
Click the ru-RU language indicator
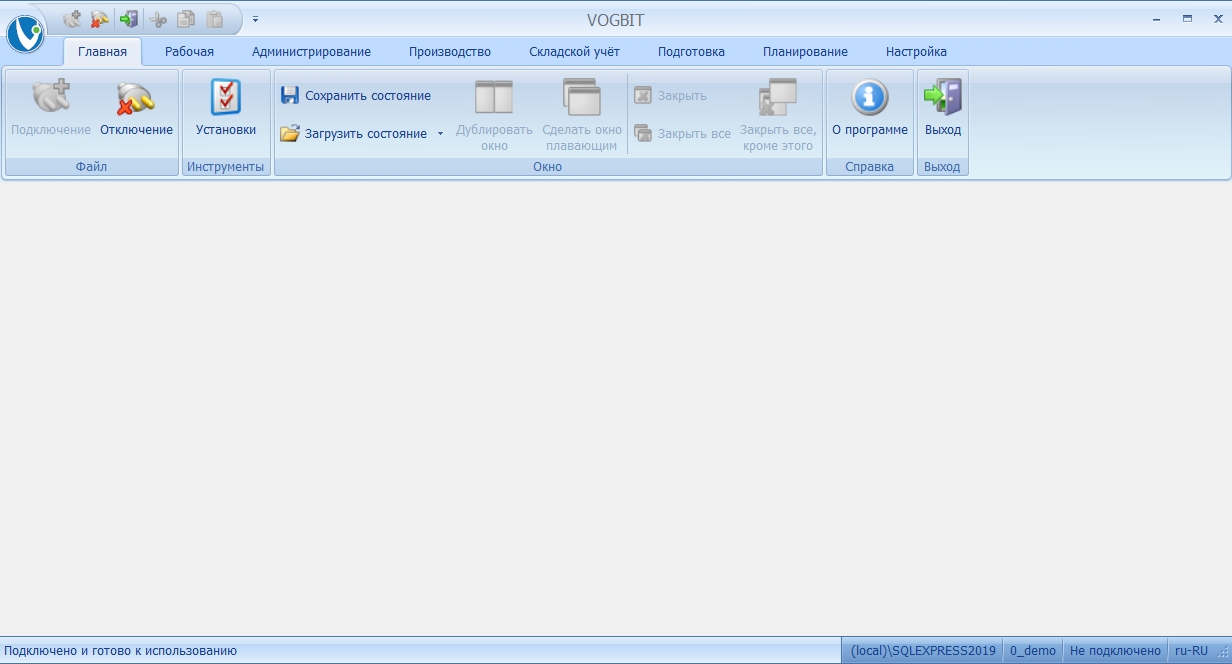[x=1191, y=651]
